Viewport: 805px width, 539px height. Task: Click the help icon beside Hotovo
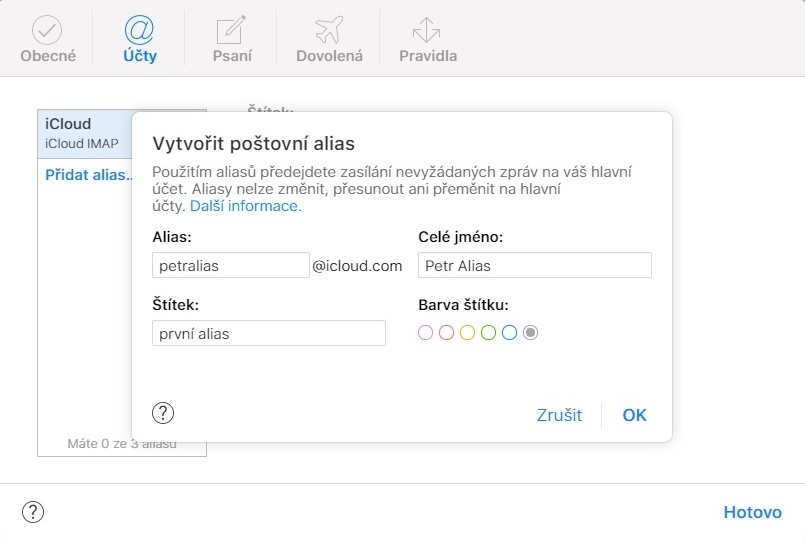click(x=33, y=512)
